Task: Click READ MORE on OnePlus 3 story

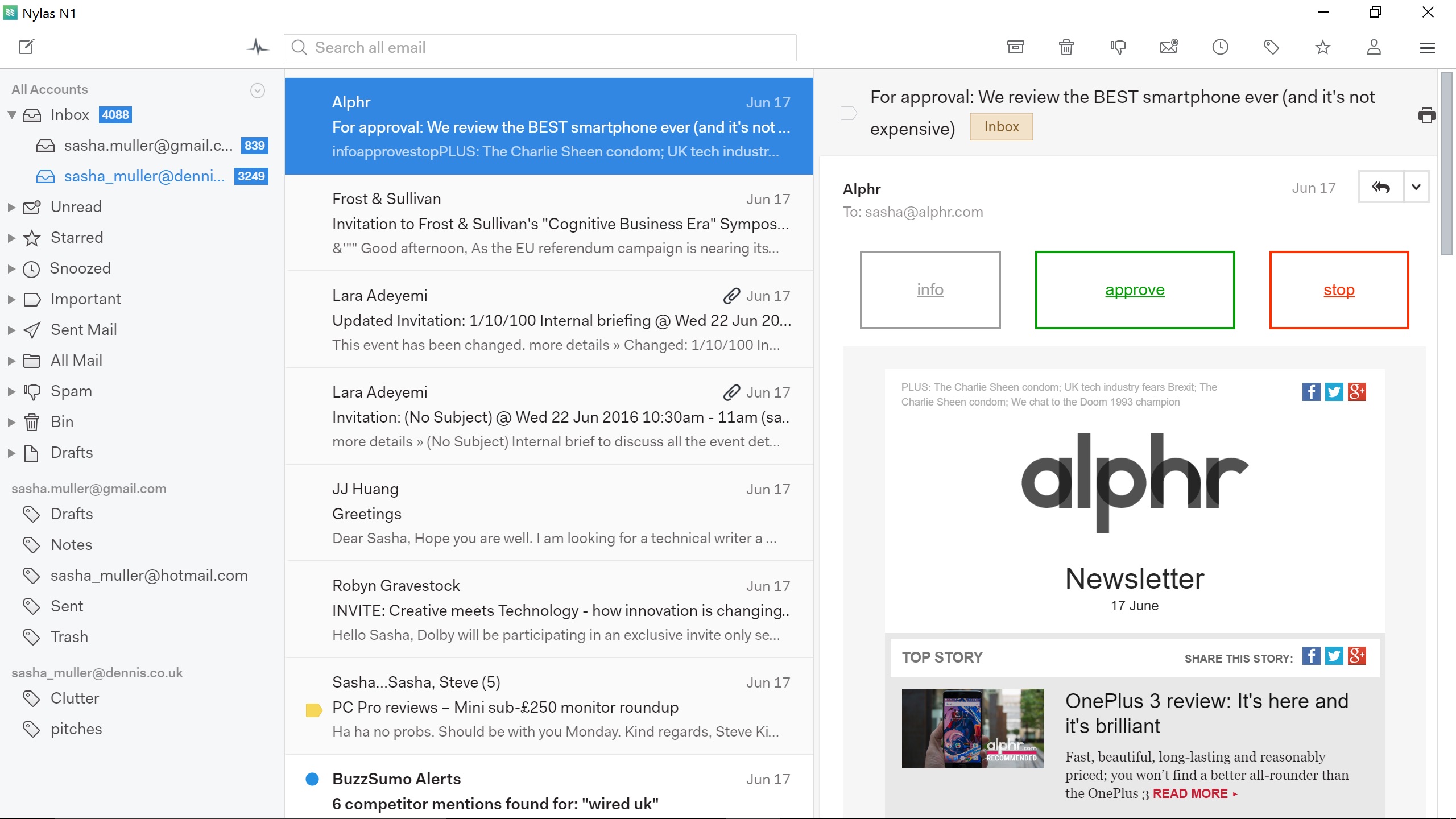Action: [x=1195, y=794]
